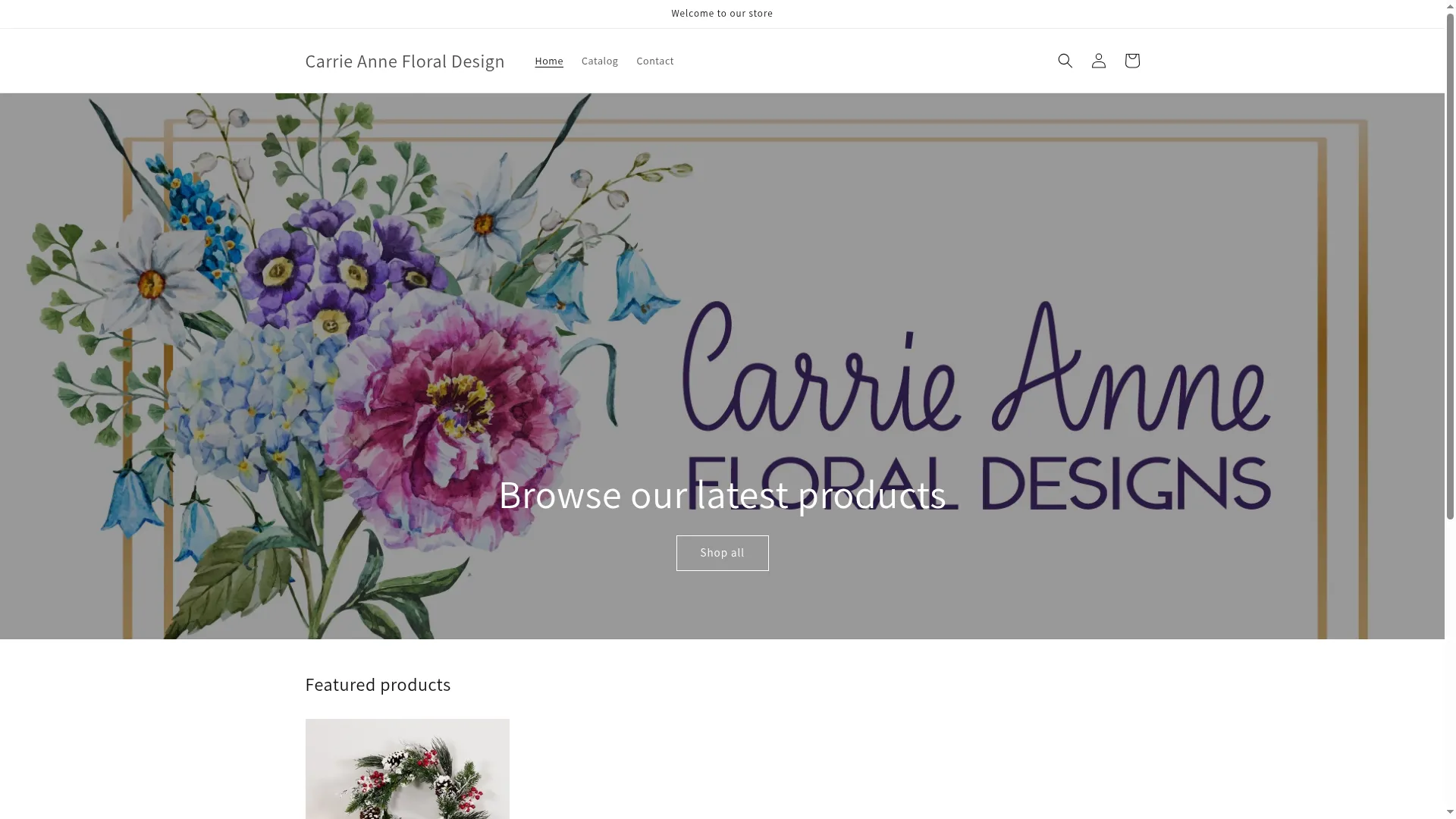The image size is (1456, 819).
Task: Click the scrollbar down arrow
Action: 1450,812
